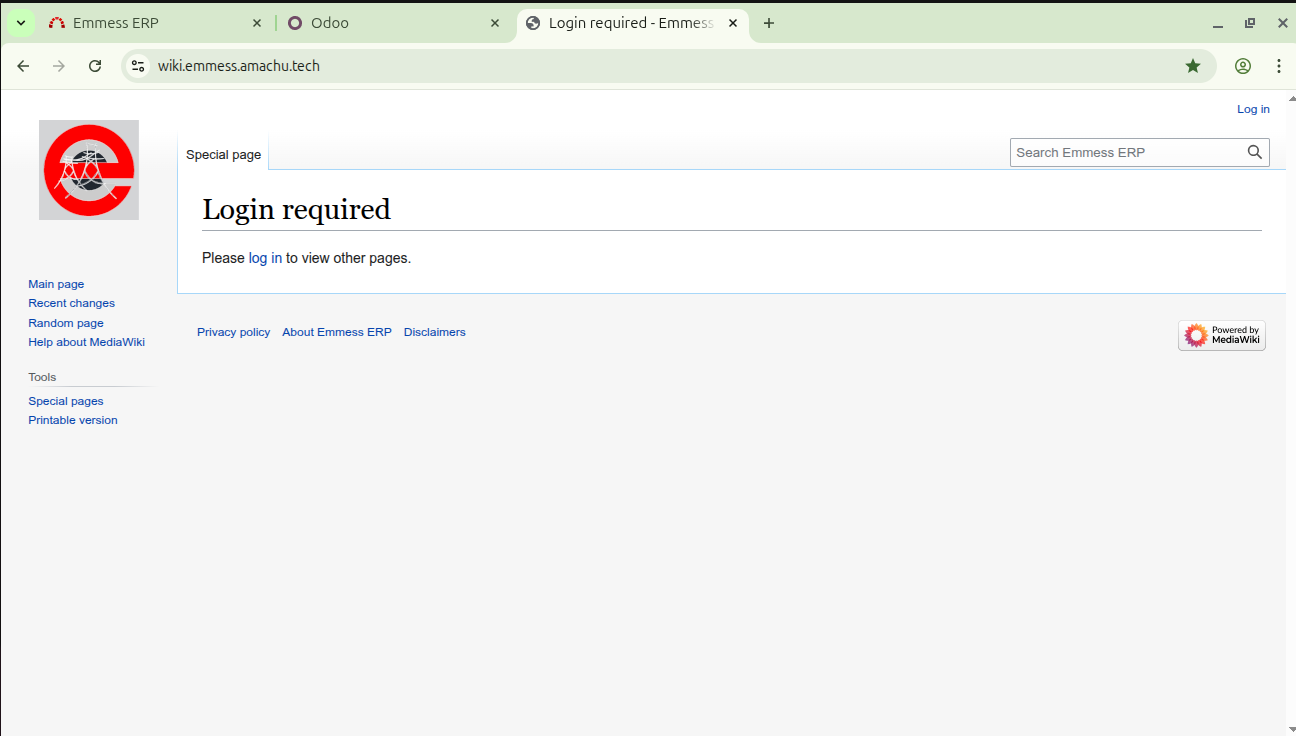
Task: Close the Odoo tab
Action: pos(494,23)
